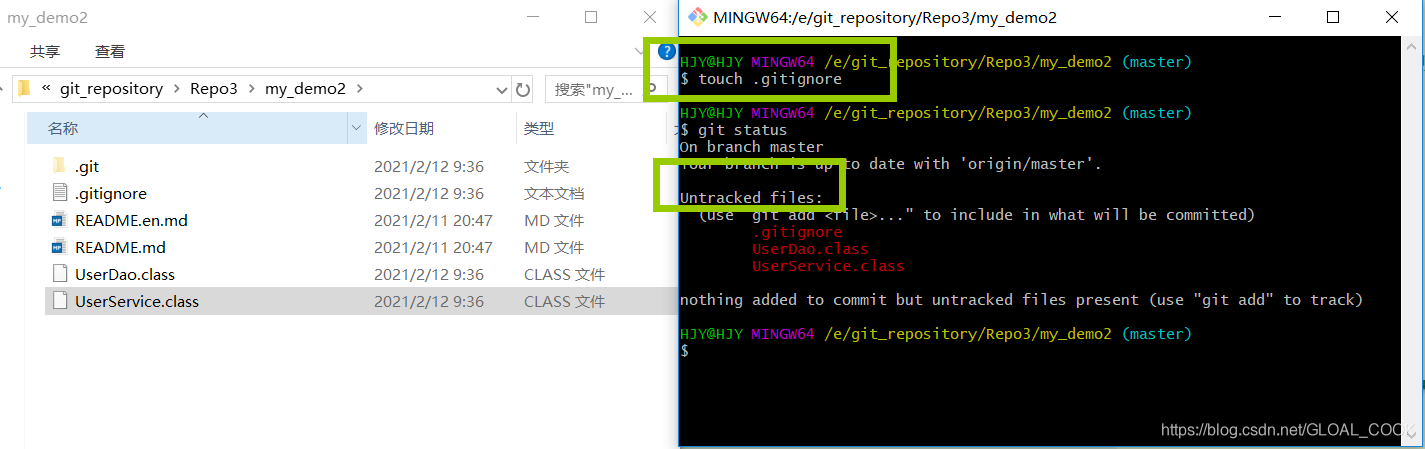
Task: Click red .gitignore entry in terminal
Action: click(x=797, y=232)
